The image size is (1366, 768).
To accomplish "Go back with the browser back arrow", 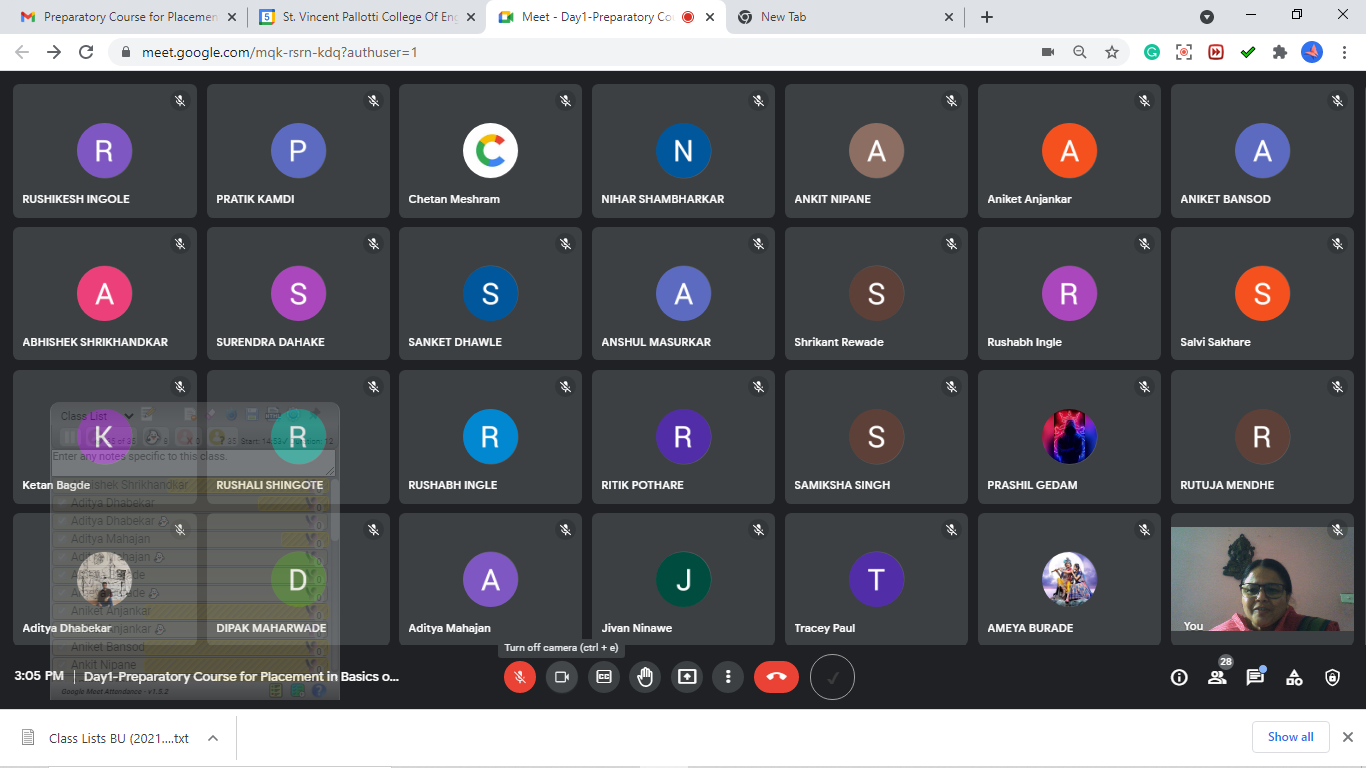I will (22, 52).
